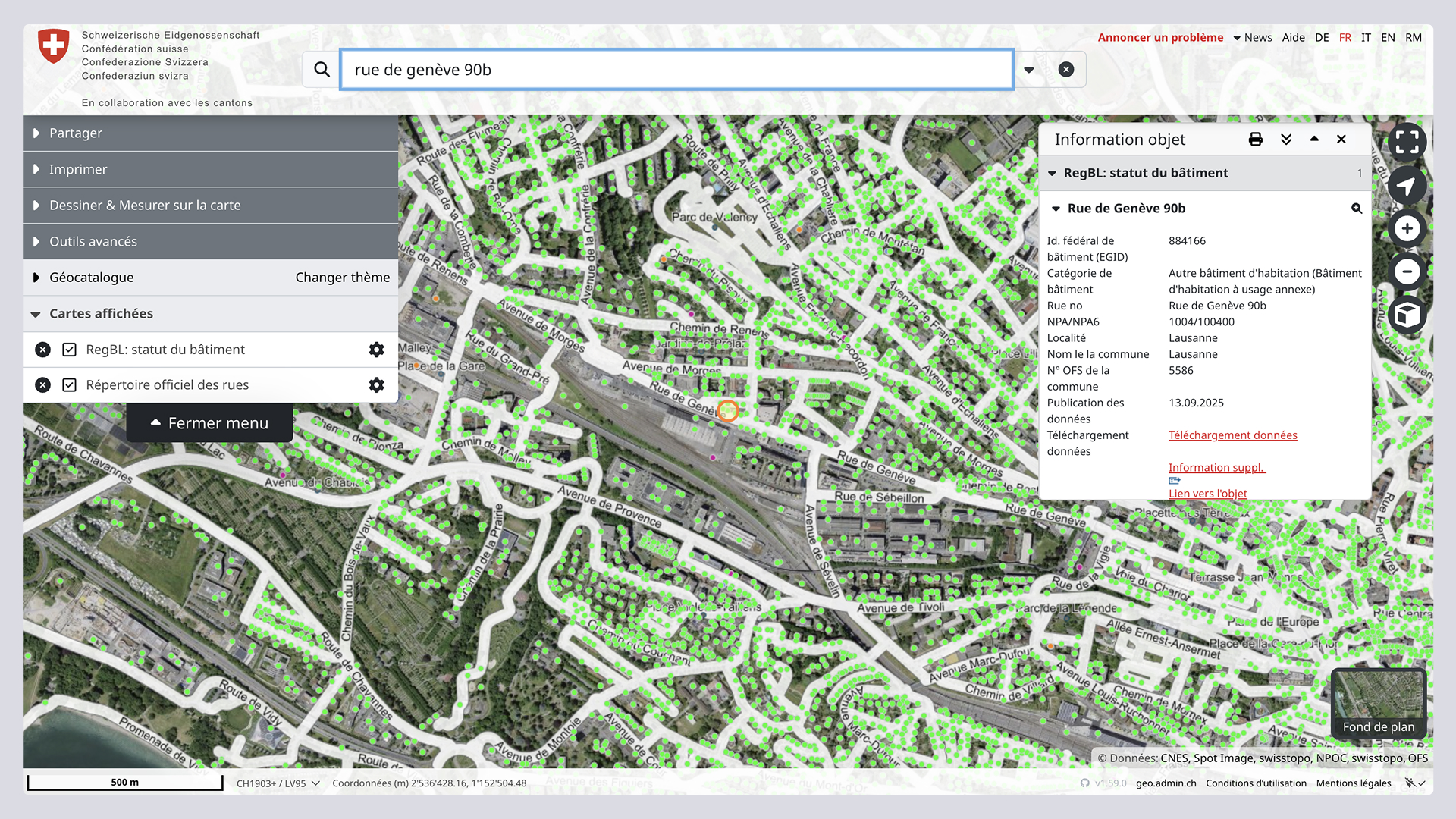Print the object information panel
Viewport: 1456px width, 819px height.
(x=1255, y=140)
